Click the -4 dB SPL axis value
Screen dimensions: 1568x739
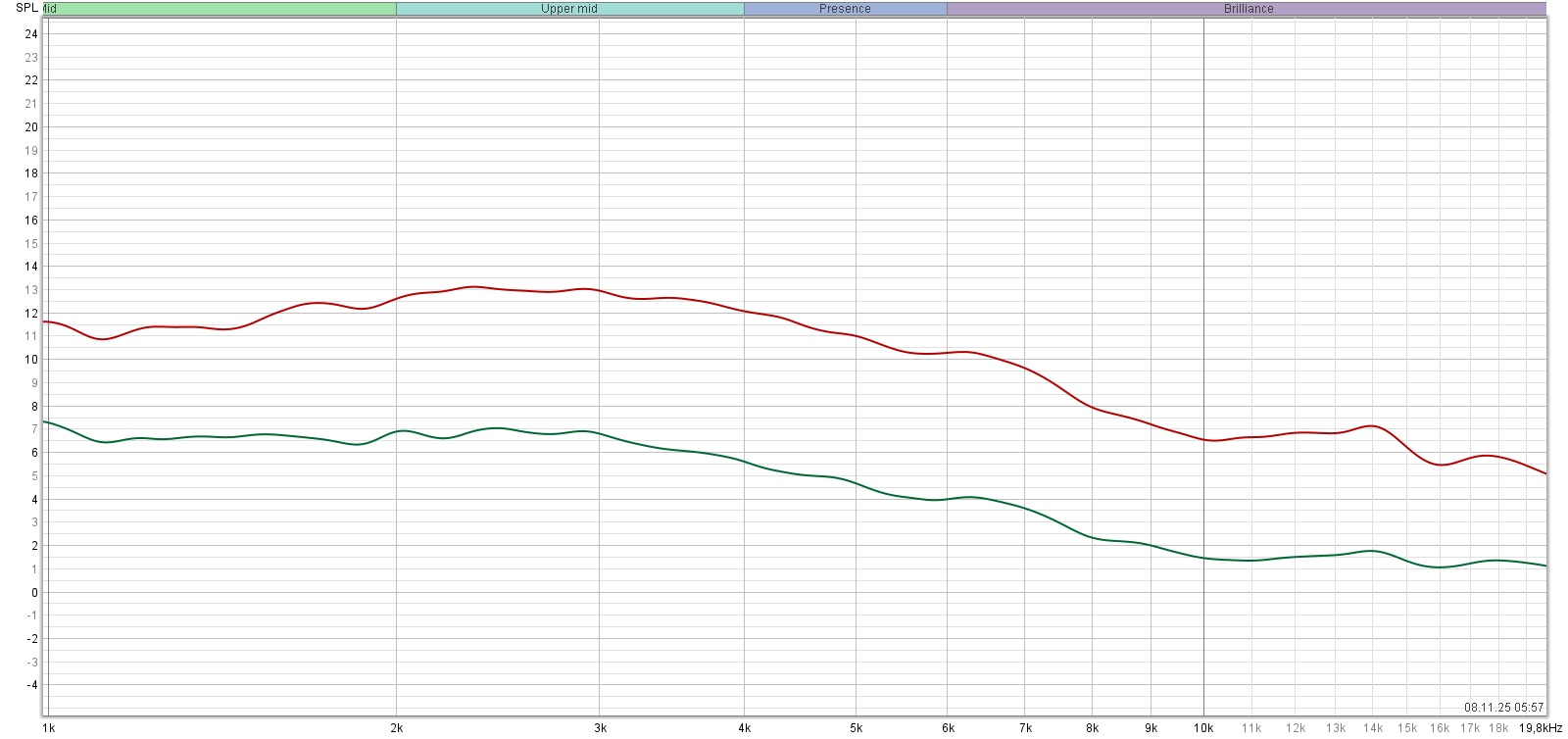tap(32, 685)
